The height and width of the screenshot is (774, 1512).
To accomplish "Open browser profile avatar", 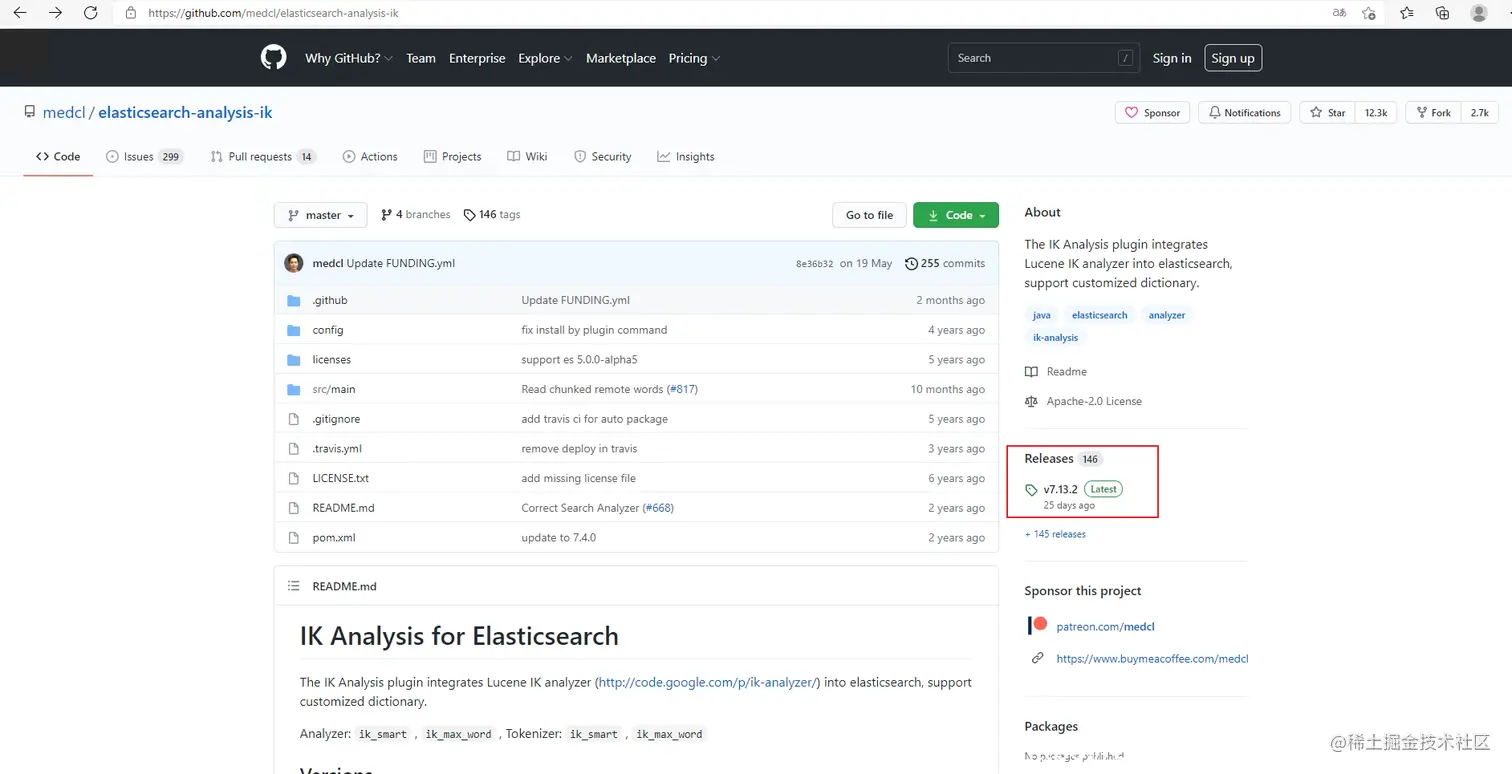I will pyautogui.click(x=1479, y=13).
